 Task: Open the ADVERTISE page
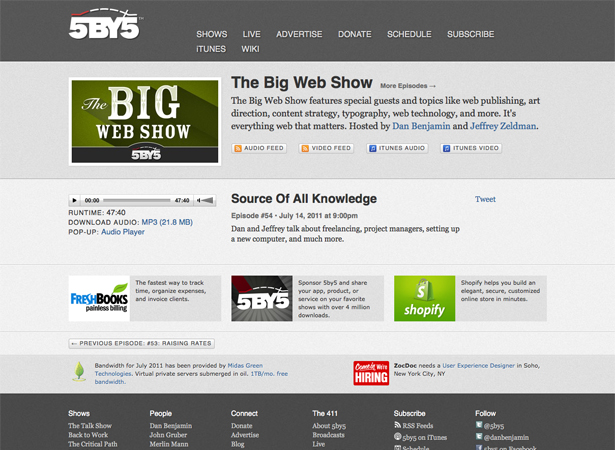pyautogui.click(x=299, y=35)
